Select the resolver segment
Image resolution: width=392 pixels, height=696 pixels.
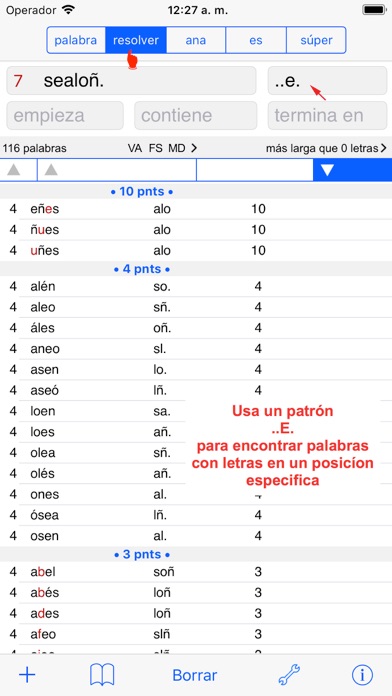point(136,40)
